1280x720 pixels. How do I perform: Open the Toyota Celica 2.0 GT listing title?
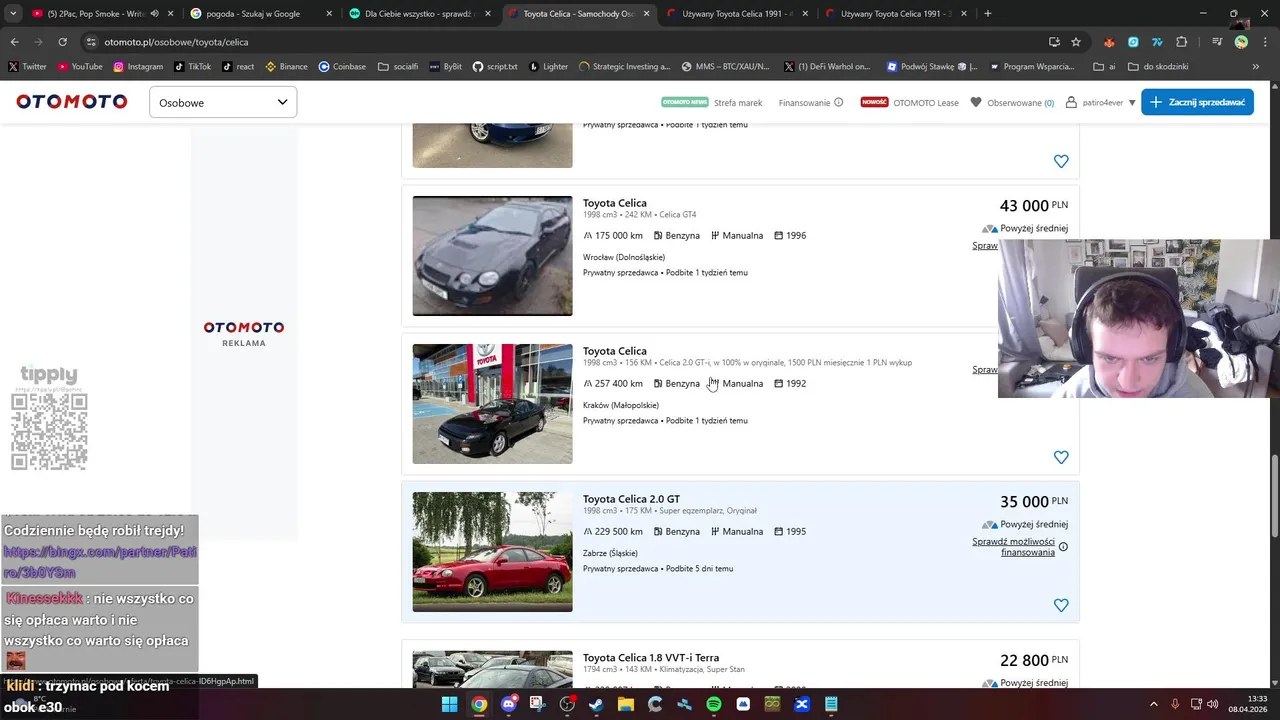pos(631,499)
